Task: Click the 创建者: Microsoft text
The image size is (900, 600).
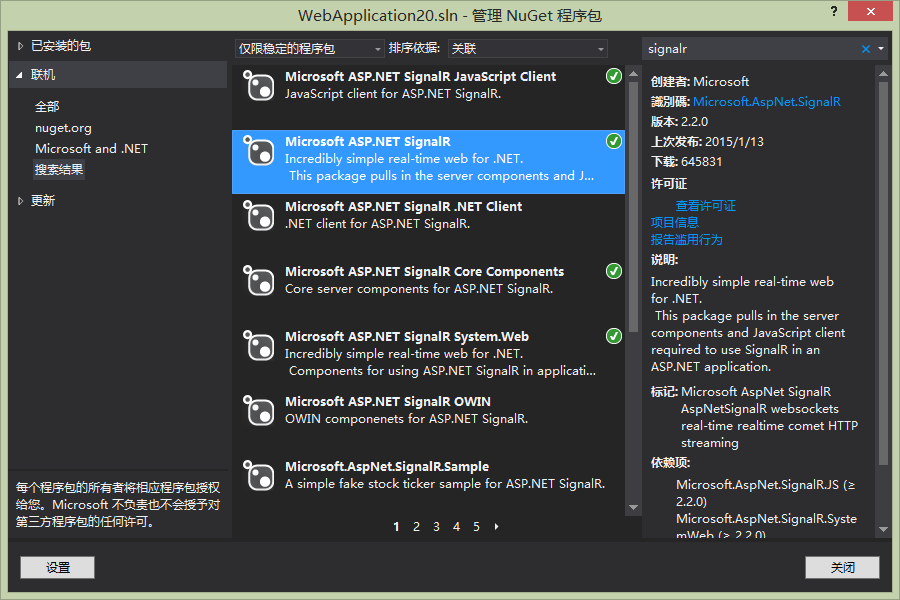Action: [700, 82]
